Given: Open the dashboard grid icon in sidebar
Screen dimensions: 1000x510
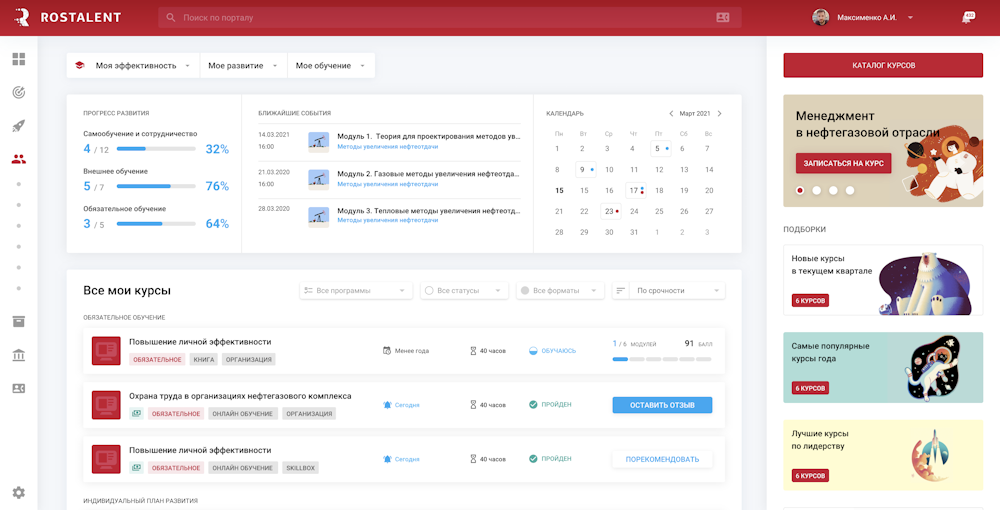Looking at the screenshot, I should (x=18, y=59).
